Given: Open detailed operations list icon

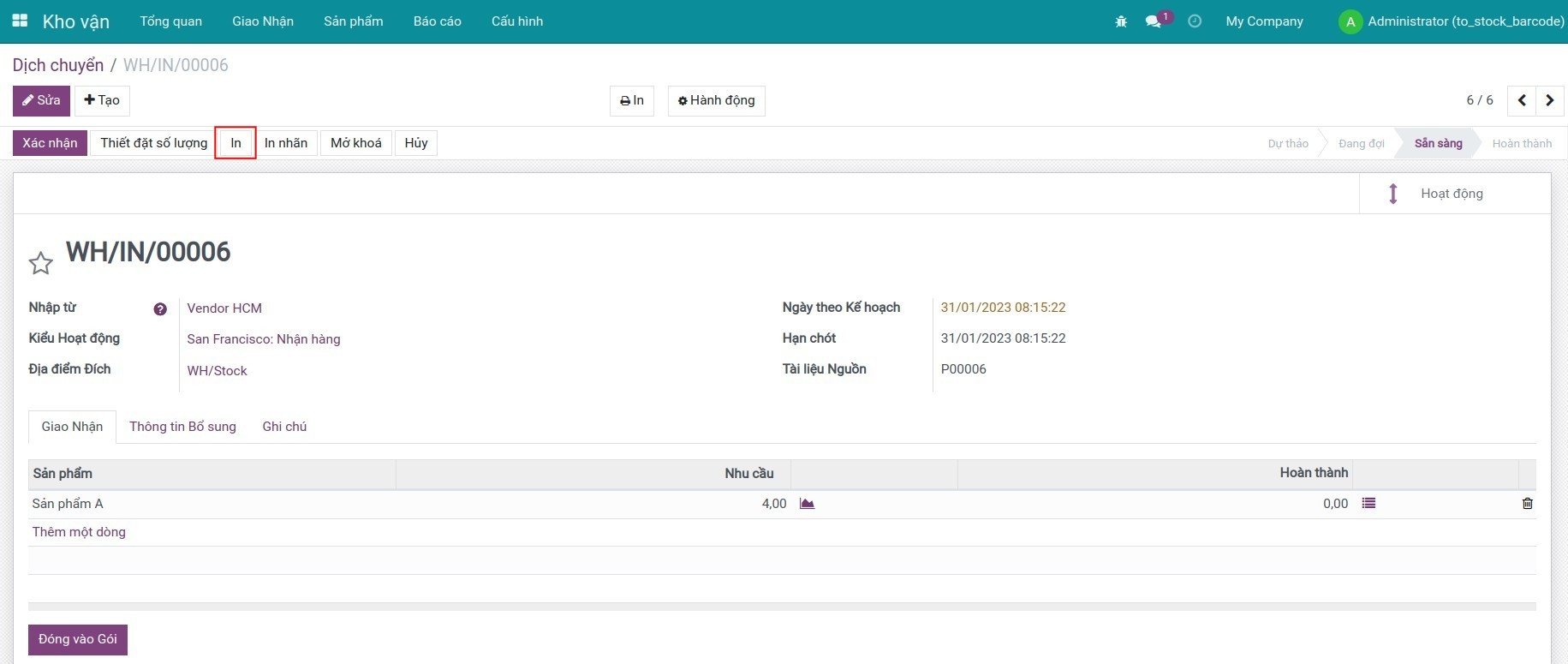Looking at the screenshot, I should pyautogui.click(x=1368, y=504).
